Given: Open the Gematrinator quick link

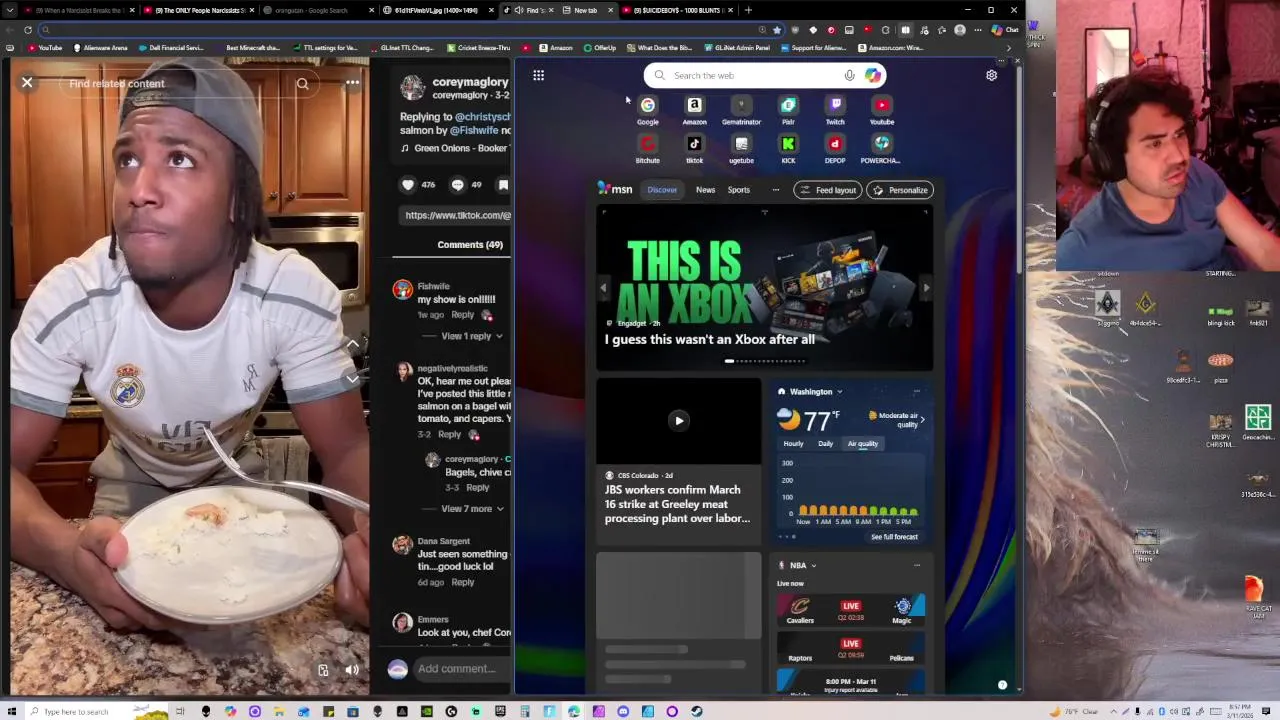Looking at the screenshot, I should coord(741,111).
